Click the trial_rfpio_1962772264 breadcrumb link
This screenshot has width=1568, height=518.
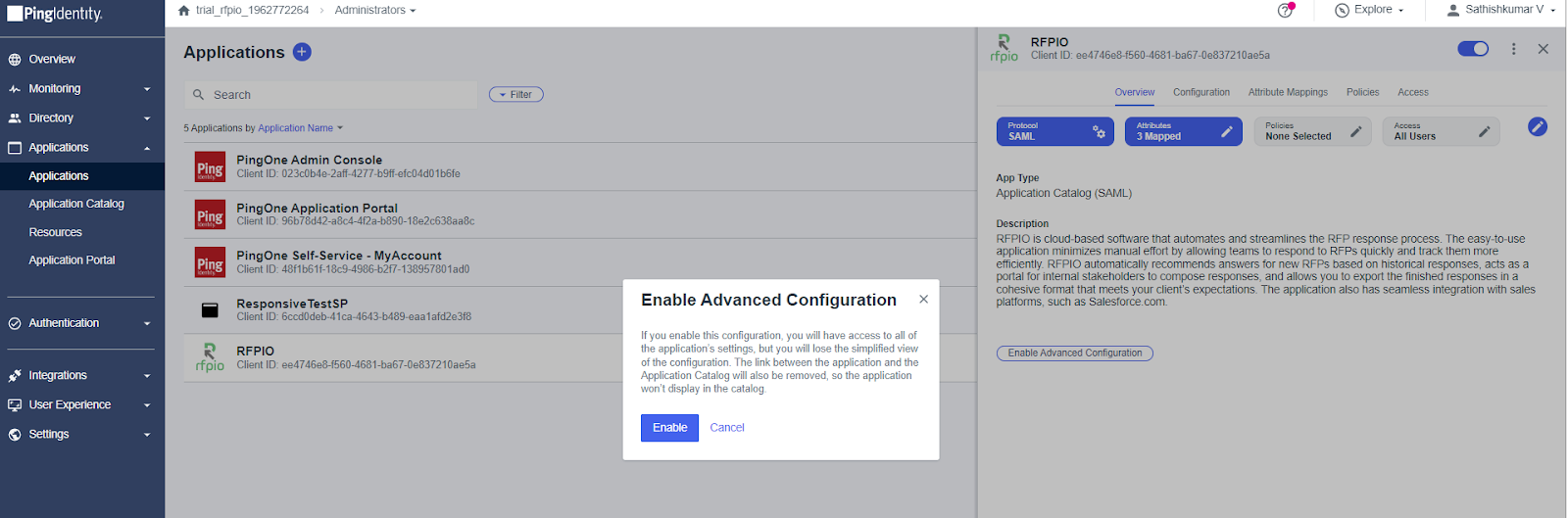click(252, 11)
